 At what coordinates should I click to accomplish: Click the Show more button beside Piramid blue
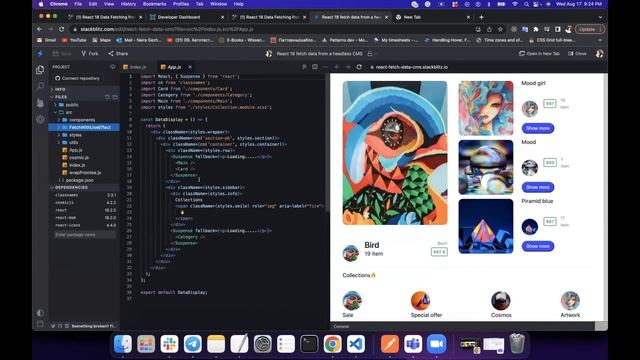pyautogui.click(x=538, y=246)
